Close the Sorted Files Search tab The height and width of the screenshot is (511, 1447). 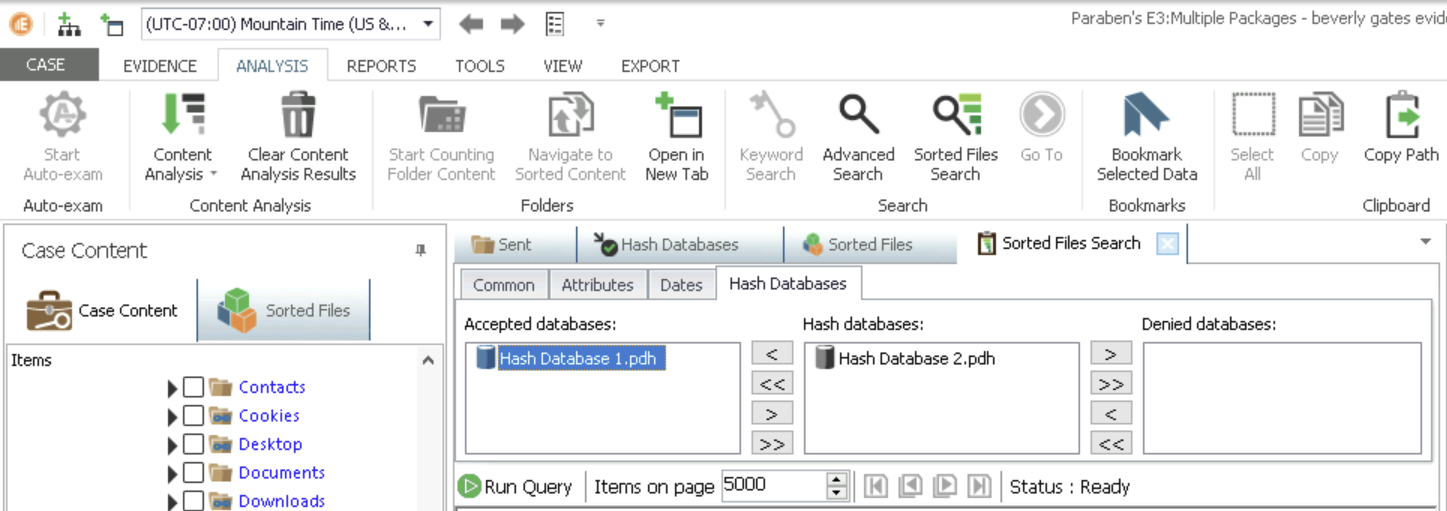coord(1167,243)
